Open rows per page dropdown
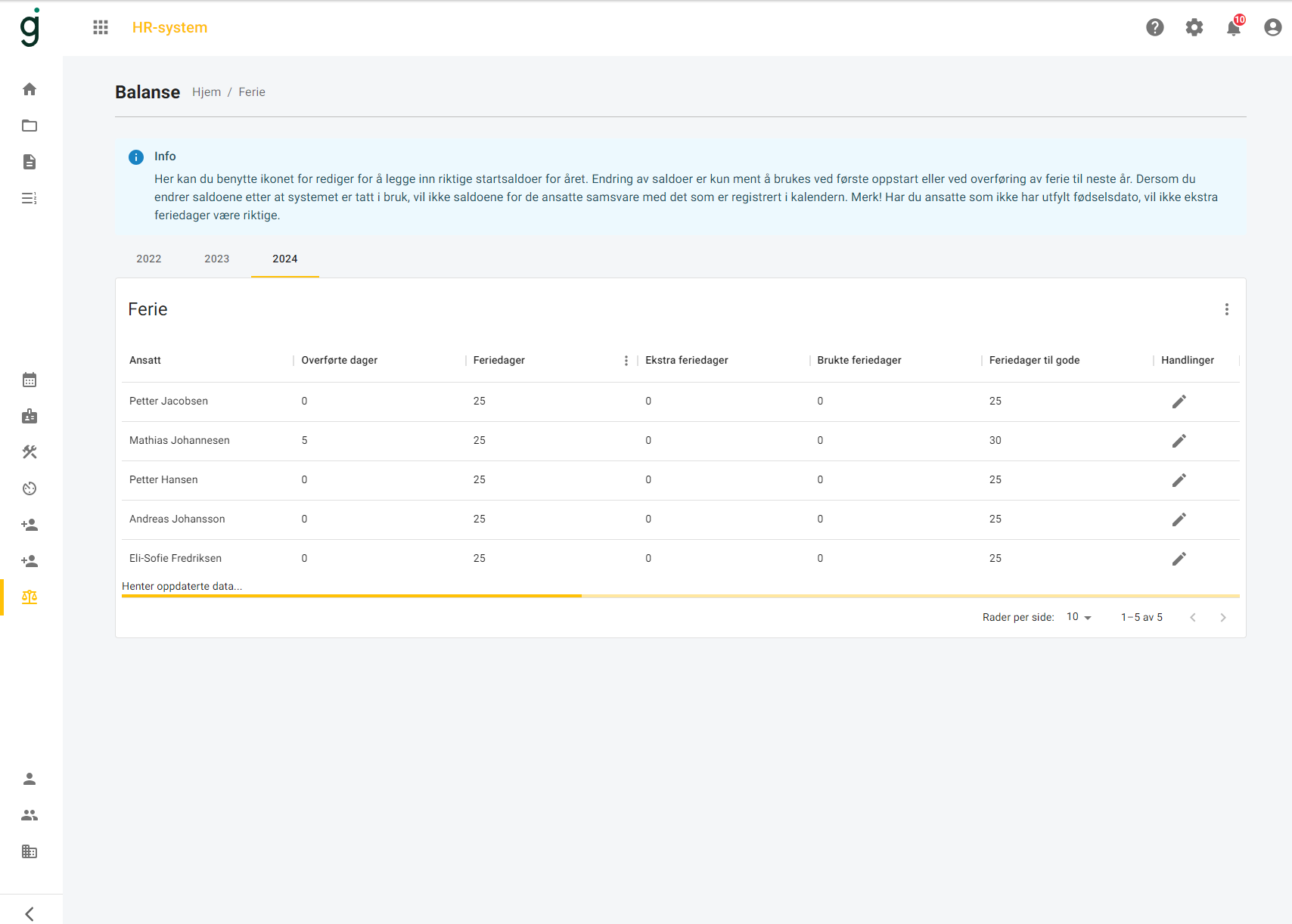The image size is (1292, 924). point(1079,617)
